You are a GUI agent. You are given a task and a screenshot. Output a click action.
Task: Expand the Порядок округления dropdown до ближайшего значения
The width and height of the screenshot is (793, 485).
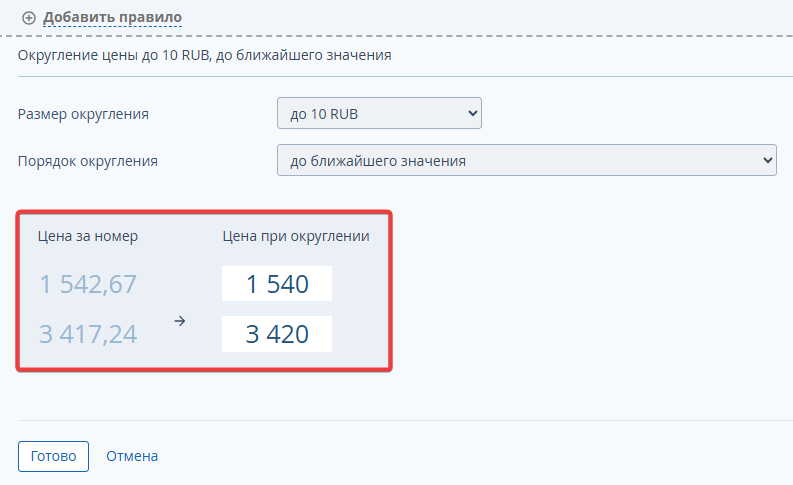526,160
